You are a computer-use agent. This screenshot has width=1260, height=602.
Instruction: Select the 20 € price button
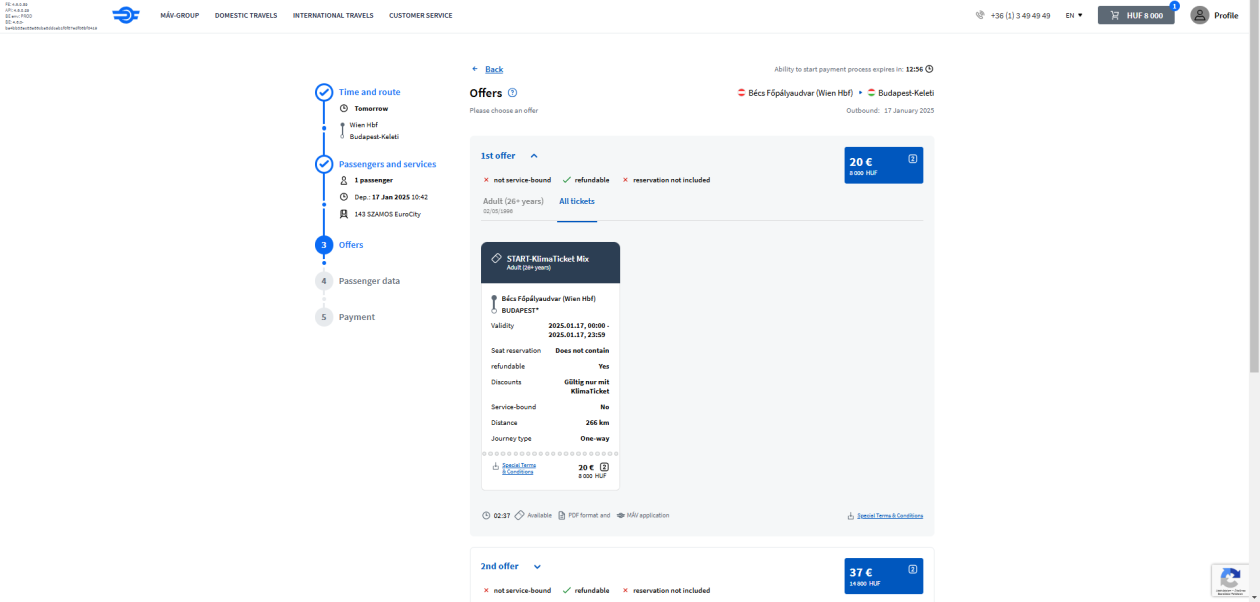click(x=883, y=165)
